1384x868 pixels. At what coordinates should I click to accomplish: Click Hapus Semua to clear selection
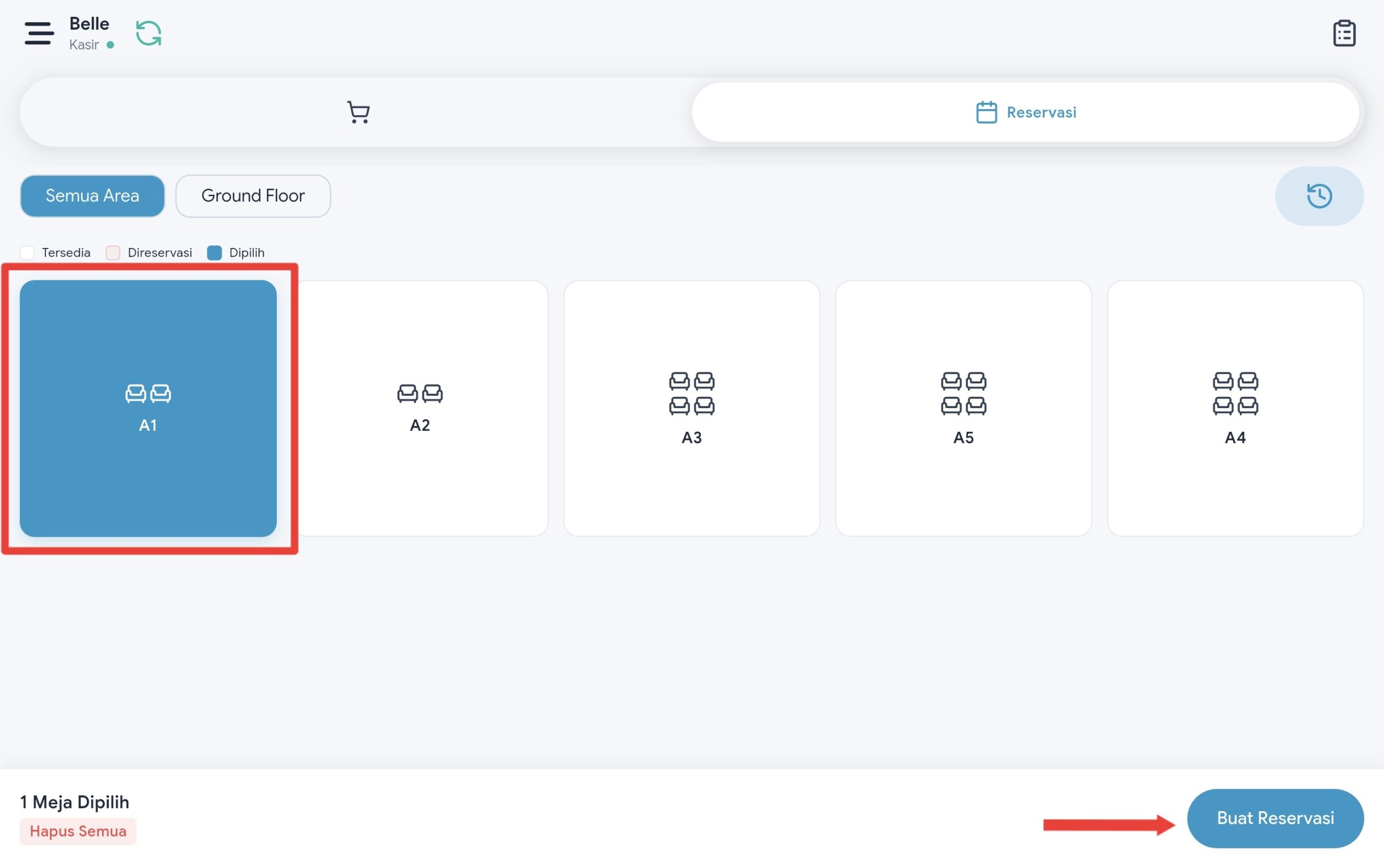tap(78, 831)
